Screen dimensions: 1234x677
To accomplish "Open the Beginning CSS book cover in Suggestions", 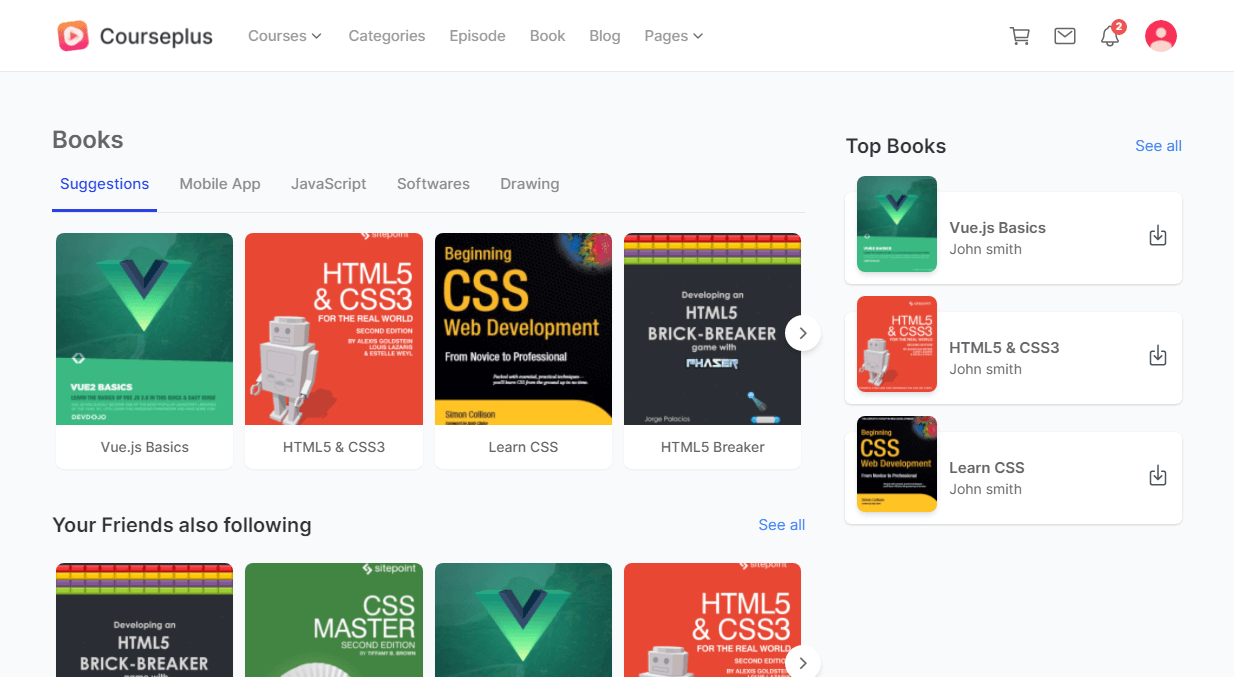I will (x=523, y=329).
